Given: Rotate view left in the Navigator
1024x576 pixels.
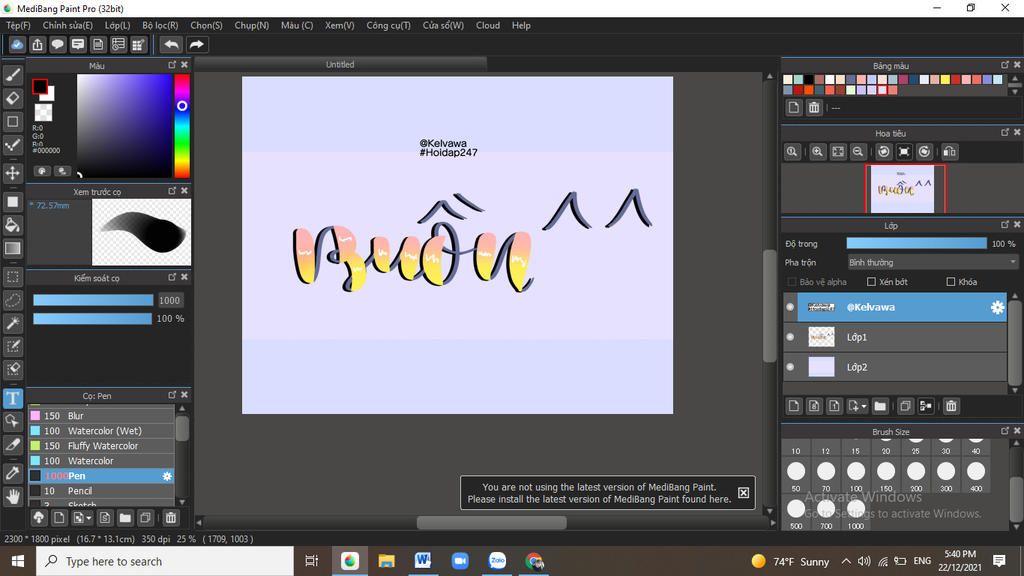Looking at the screenshot, I should point(884,152).
